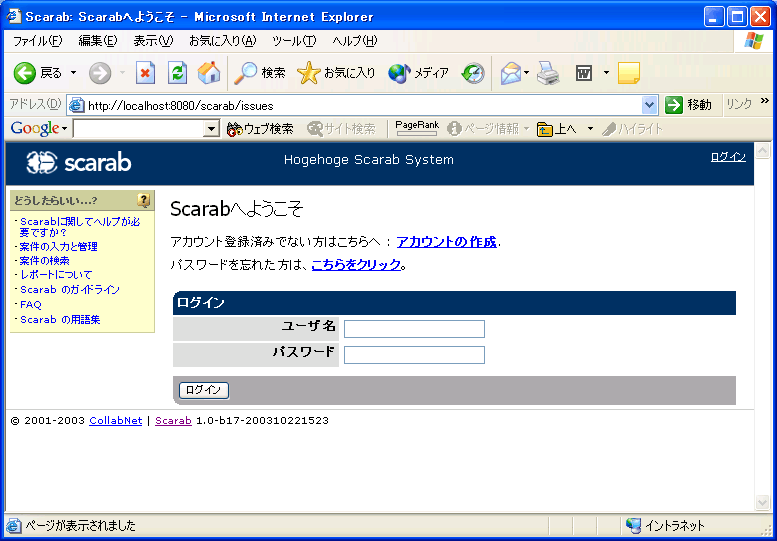Open the Favorites star panel in the toolbar
The width and height of the screenshot is (777, 541).
pos(308,73)
